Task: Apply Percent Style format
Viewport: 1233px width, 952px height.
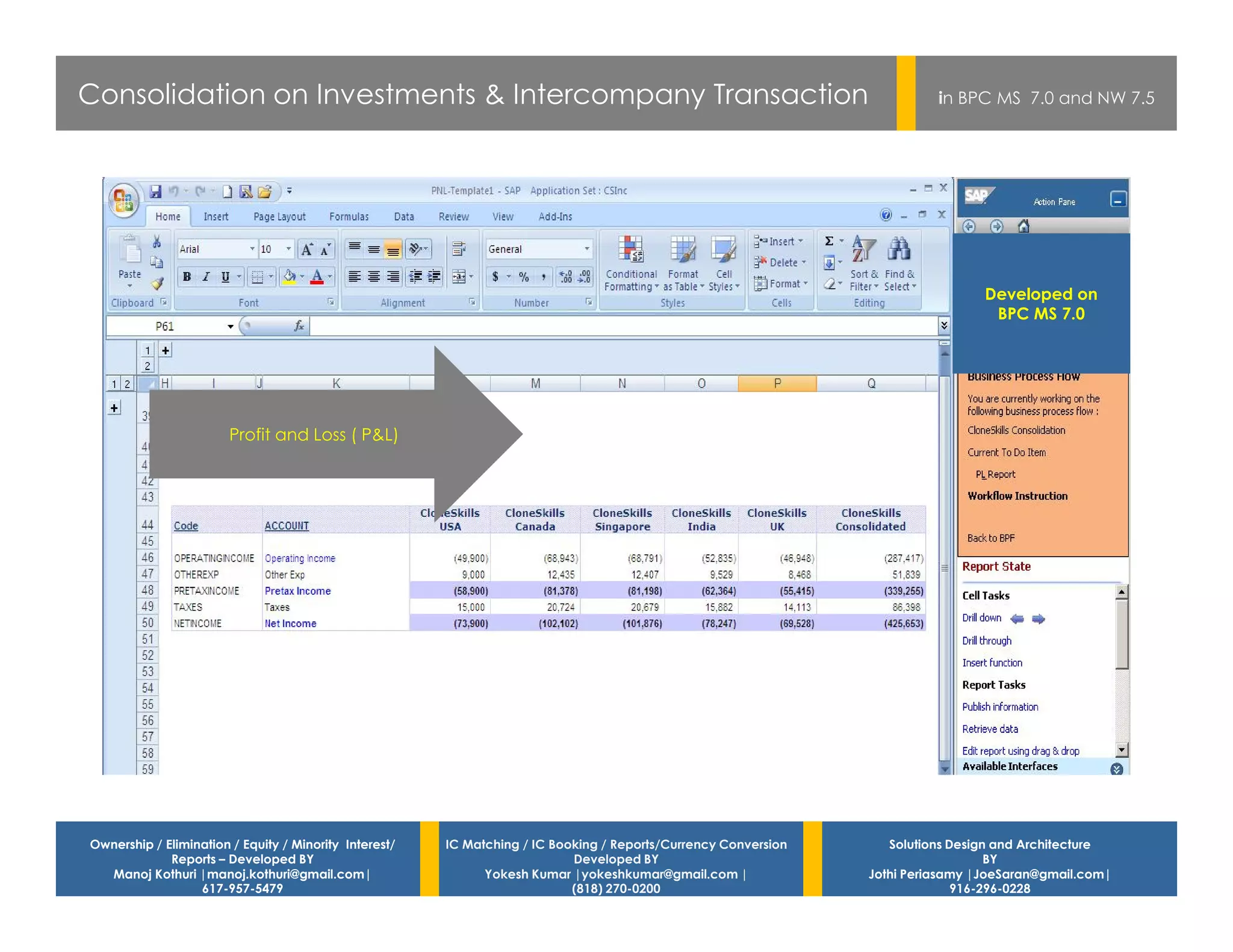Action: tap(524, 277)
